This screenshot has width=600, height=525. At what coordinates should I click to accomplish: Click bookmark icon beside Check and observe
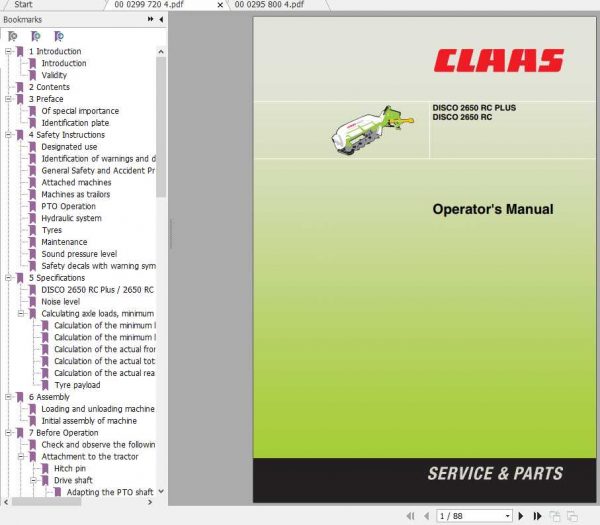point(33,445)
